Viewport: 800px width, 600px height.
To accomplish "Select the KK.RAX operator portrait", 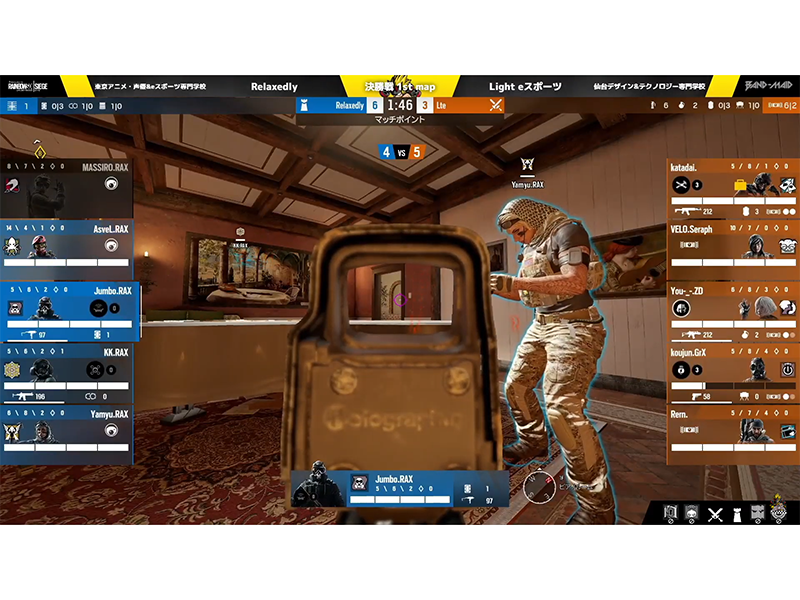I will pos(42,369).
